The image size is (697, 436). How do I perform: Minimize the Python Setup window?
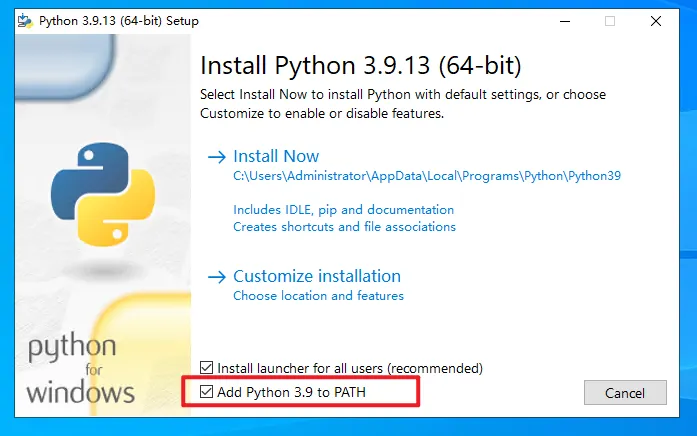[565, 21]
